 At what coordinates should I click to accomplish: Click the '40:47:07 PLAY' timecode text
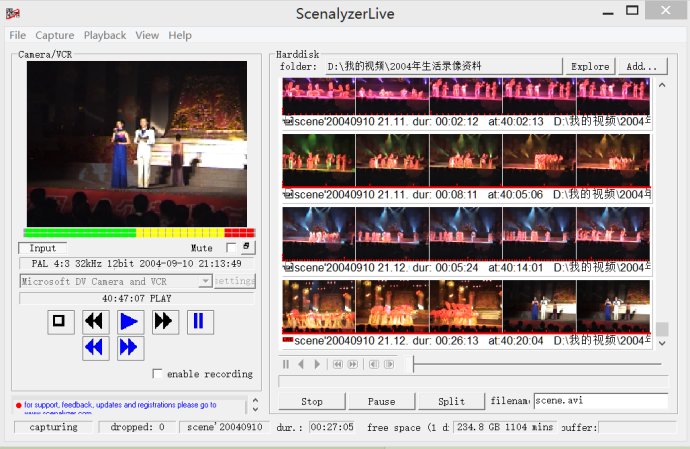tap(136, 298)
